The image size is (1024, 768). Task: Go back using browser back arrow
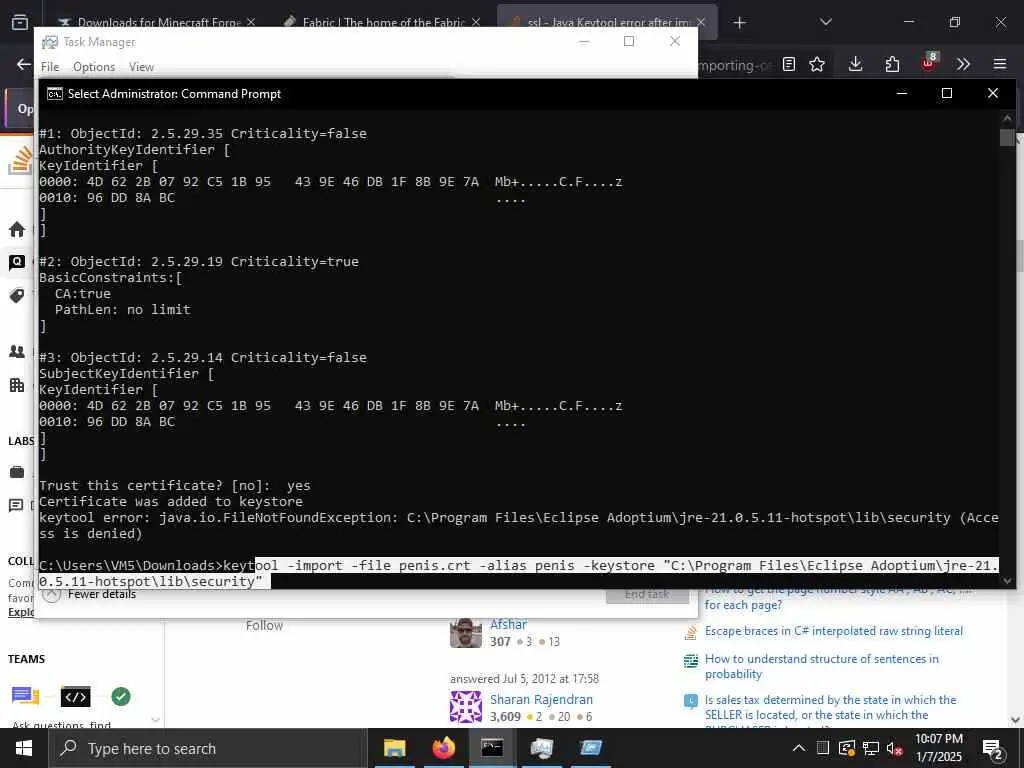click(24, 64)
